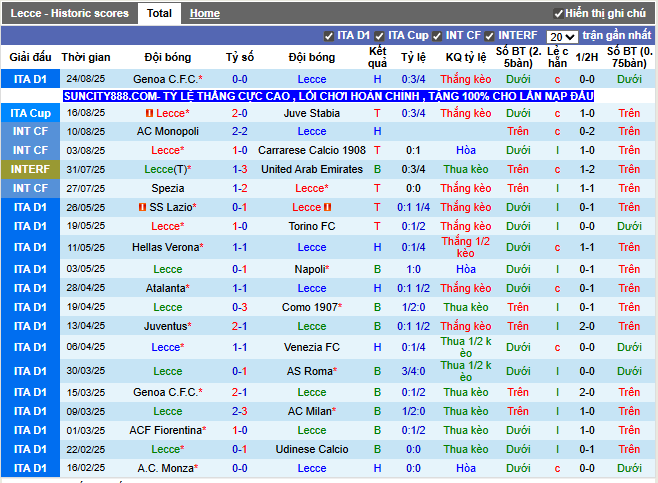Switch to the Total tab
This screenshot has width=658, height=483.
click(159, 13)
